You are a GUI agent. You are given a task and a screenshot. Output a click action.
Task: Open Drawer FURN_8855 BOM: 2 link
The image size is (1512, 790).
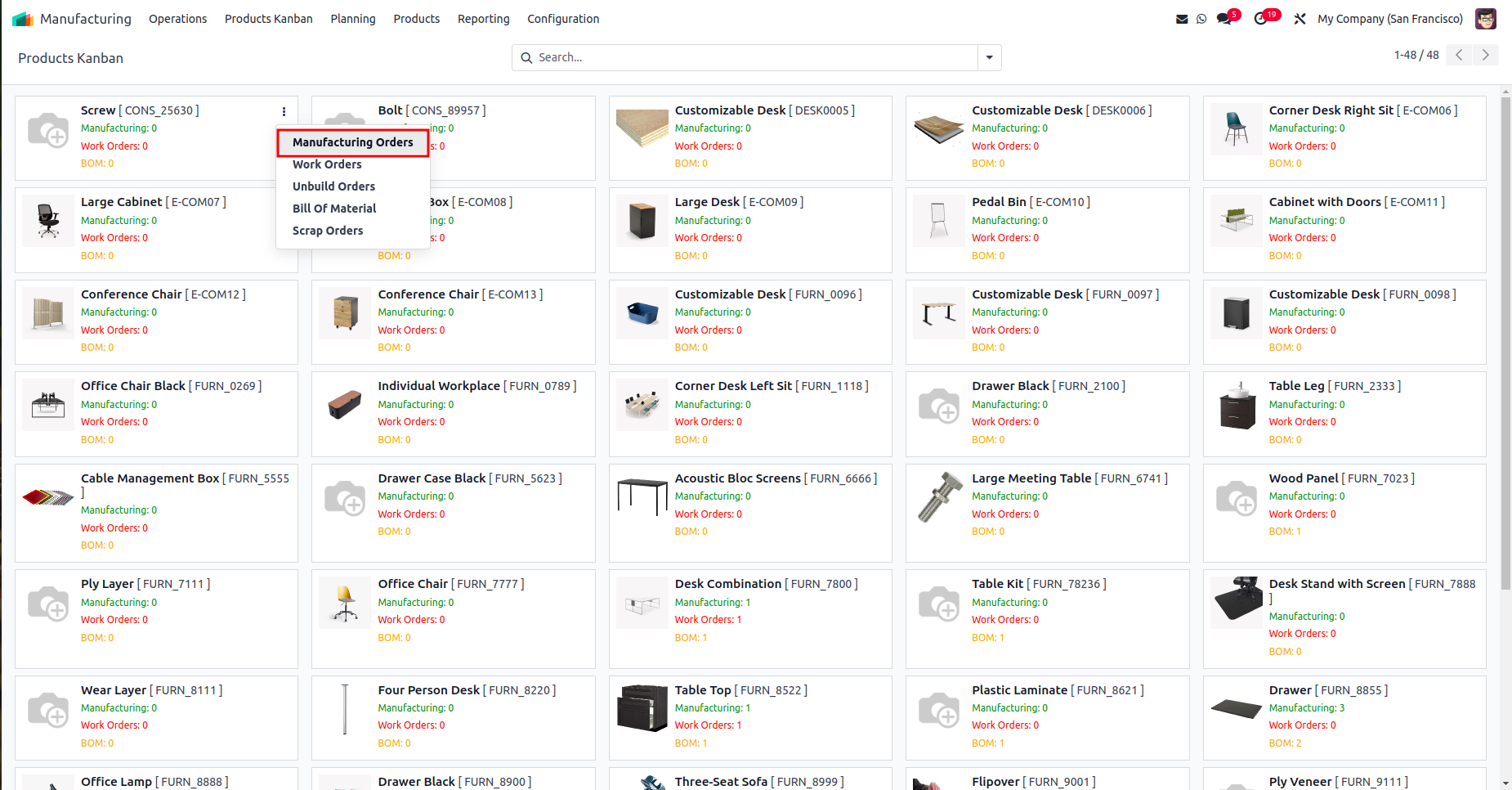(1285, 743)
